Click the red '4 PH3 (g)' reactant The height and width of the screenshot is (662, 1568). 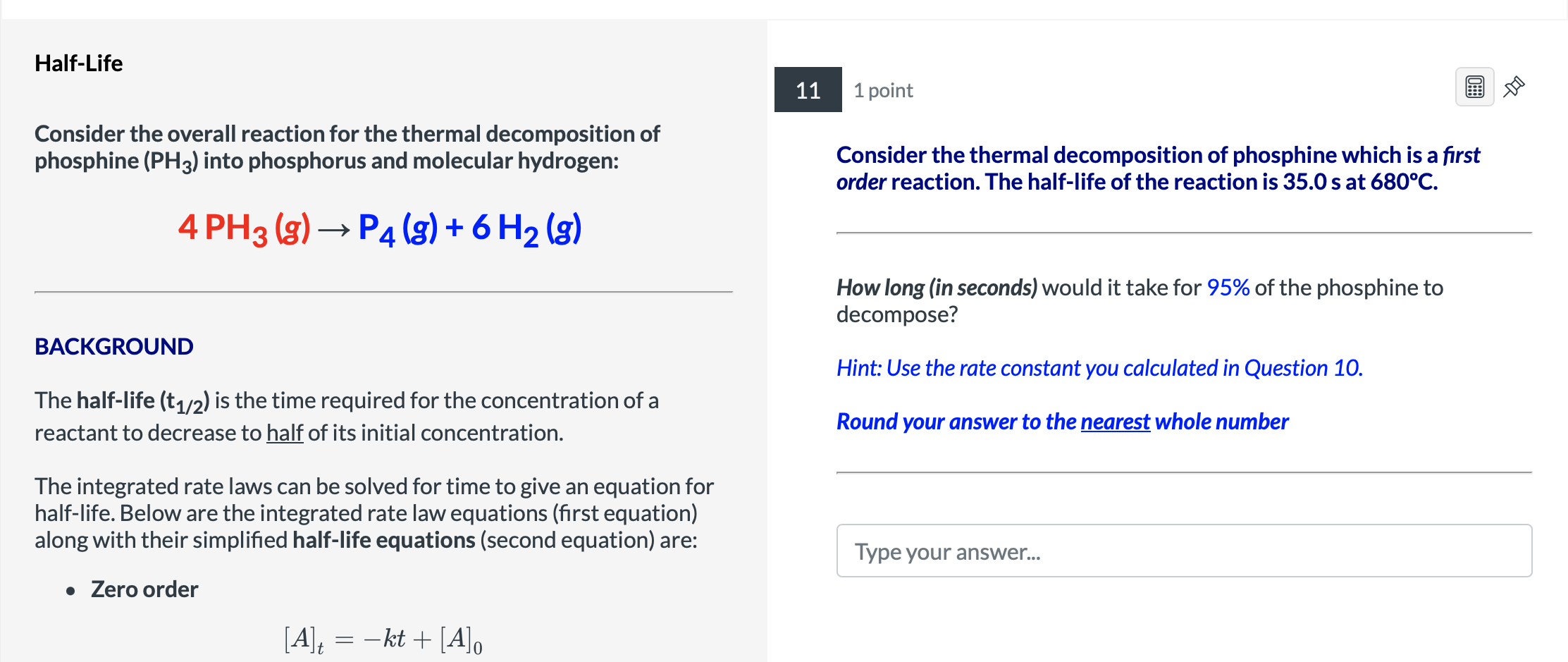(x=244, y=228)
